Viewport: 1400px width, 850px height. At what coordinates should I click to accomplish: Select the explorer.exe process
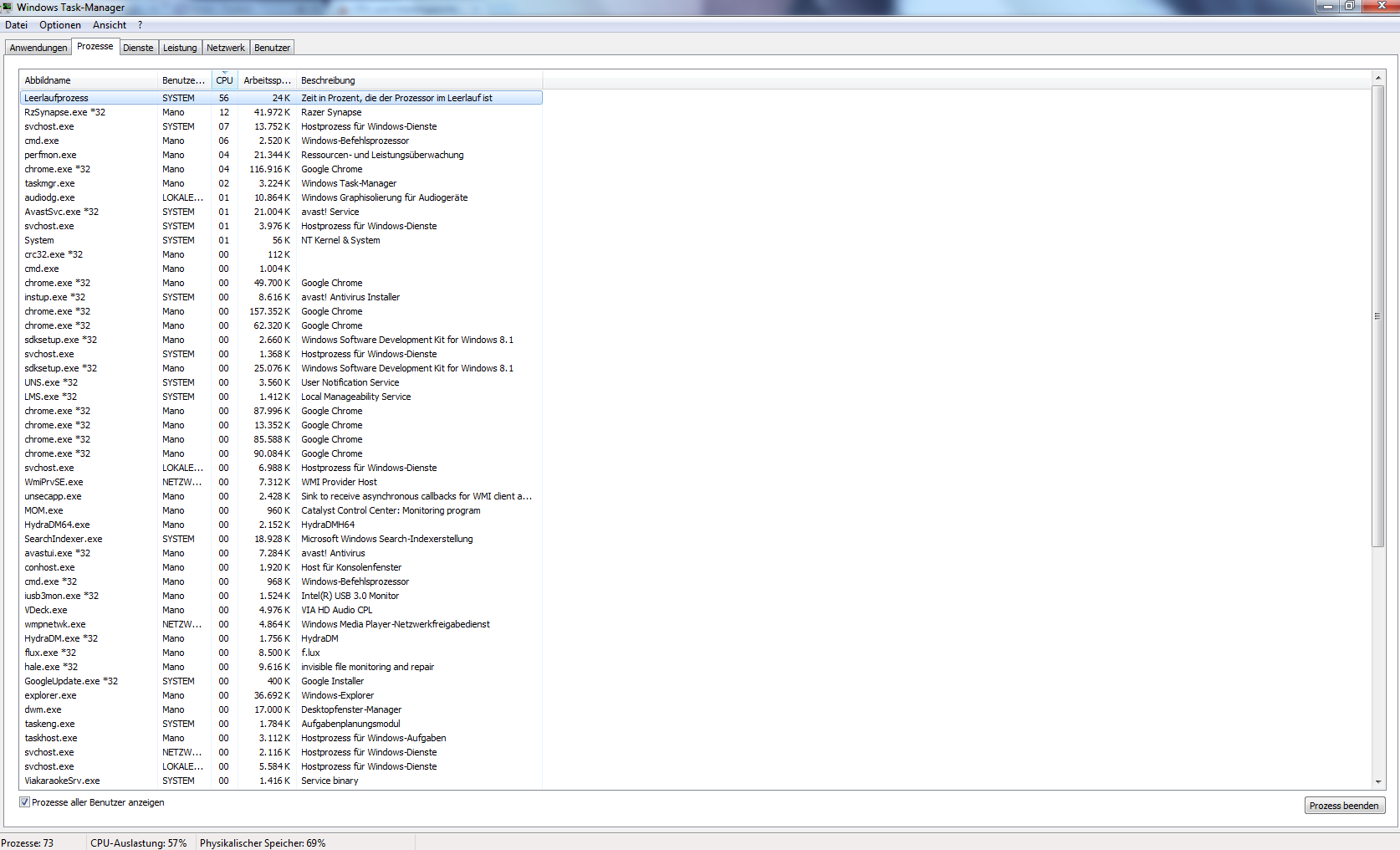281,695
